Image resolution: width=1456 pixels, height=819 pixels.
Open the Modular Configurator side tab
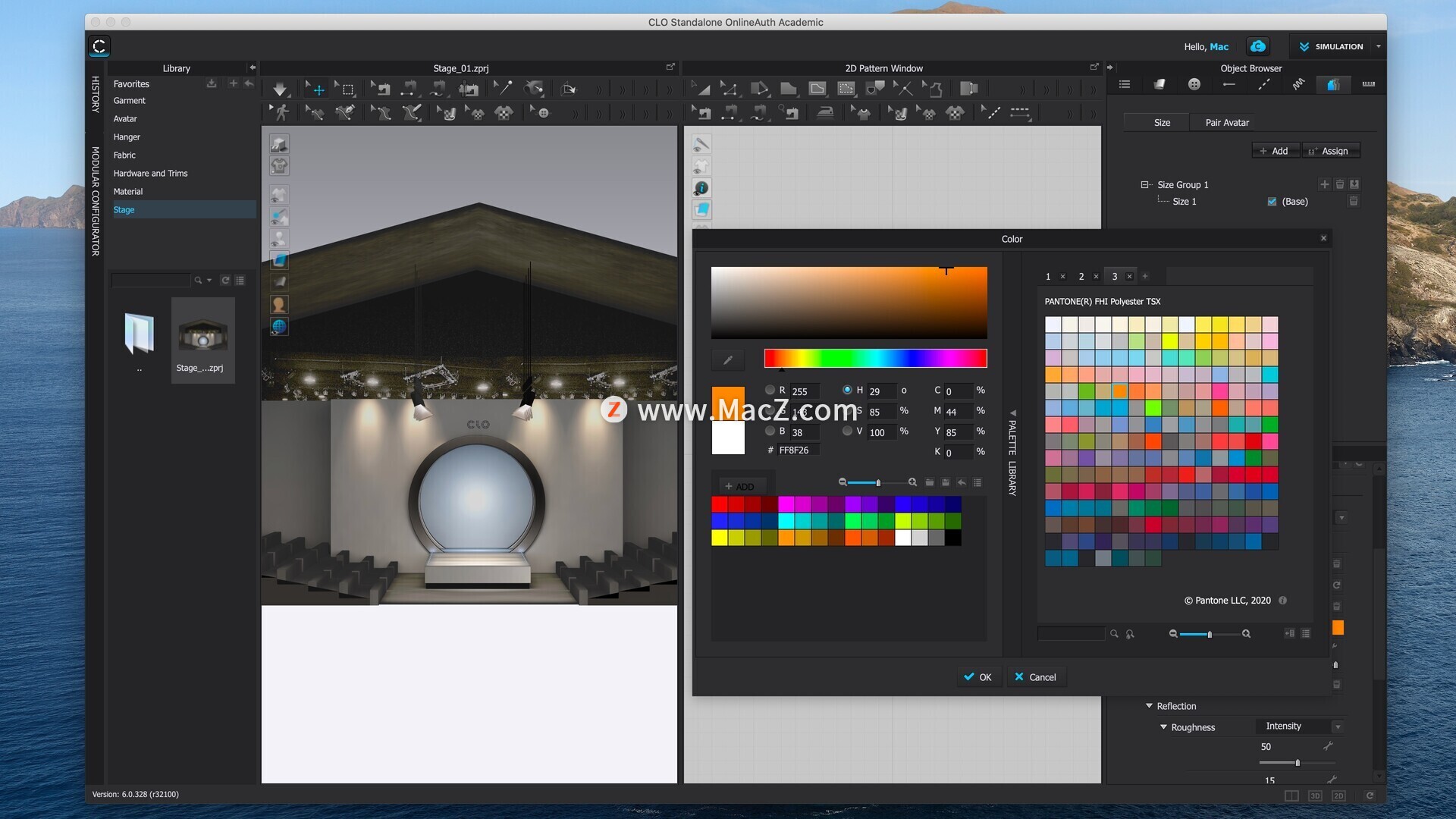click(96, 201)
